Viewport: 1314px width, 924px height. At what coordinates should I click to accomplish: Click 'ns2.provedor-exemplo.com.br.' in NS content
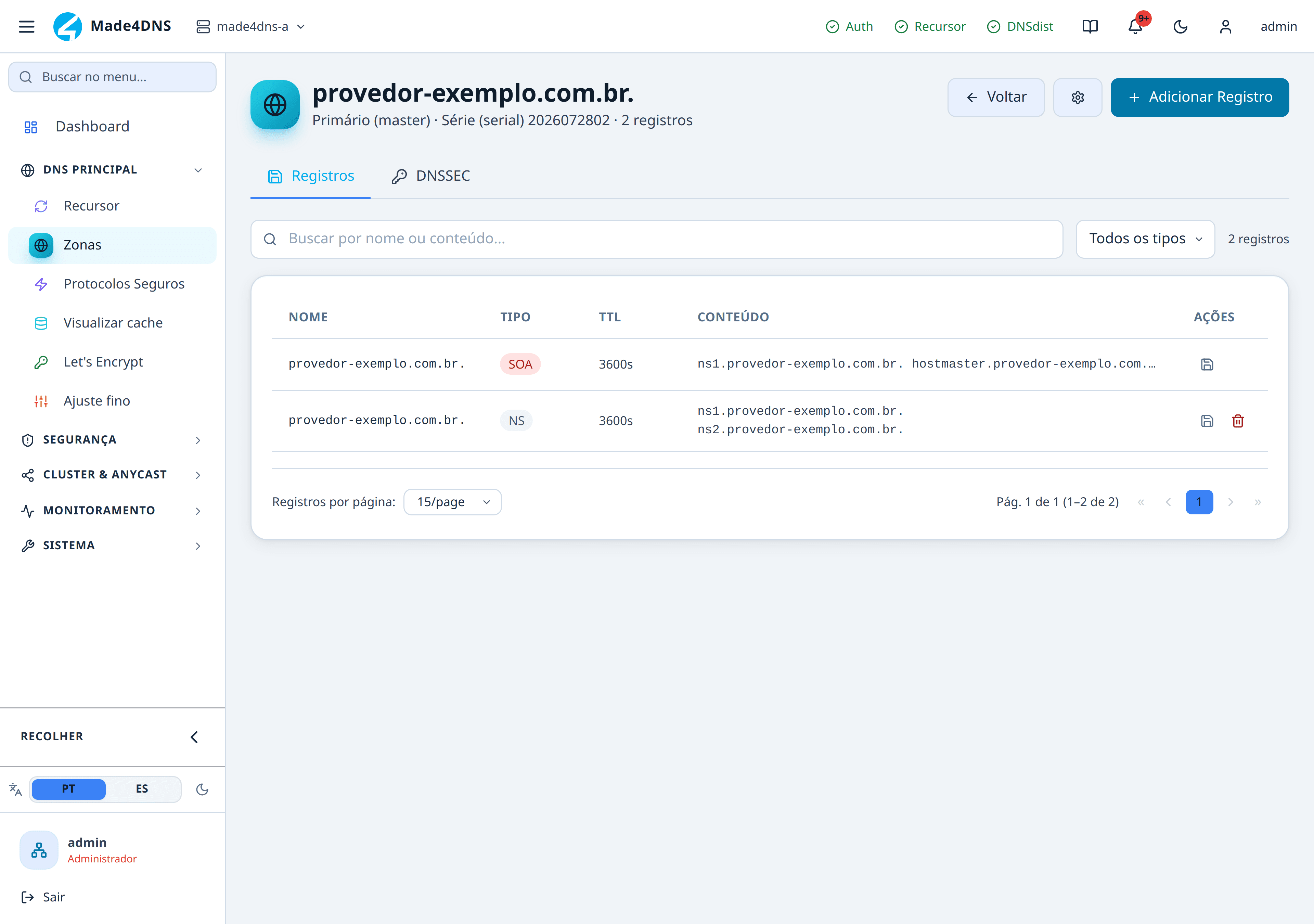coord(800,429)
